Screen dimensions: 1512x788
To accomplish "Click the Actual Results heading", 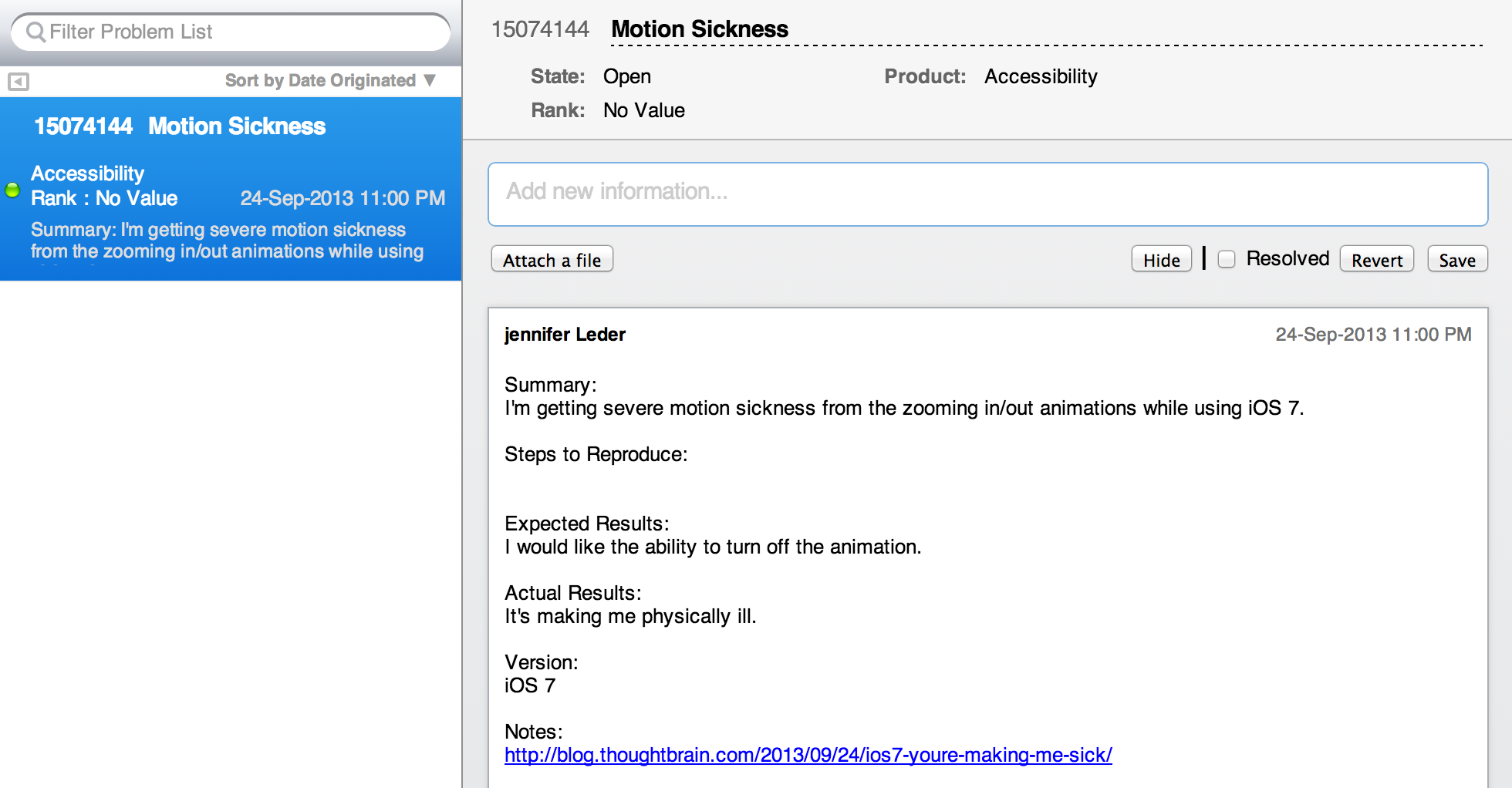I will coord(573,593).
